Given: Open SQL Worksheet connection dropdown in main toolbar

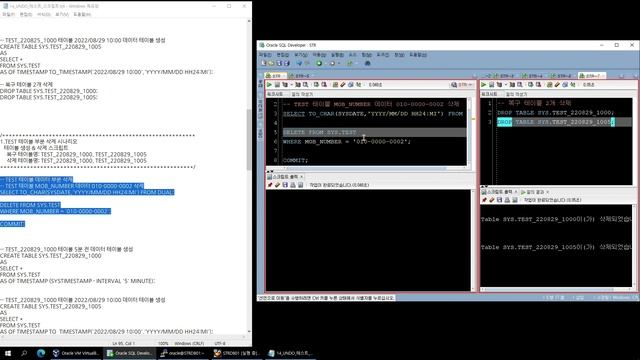Looking at the screenshot, I should pos(356,63).
